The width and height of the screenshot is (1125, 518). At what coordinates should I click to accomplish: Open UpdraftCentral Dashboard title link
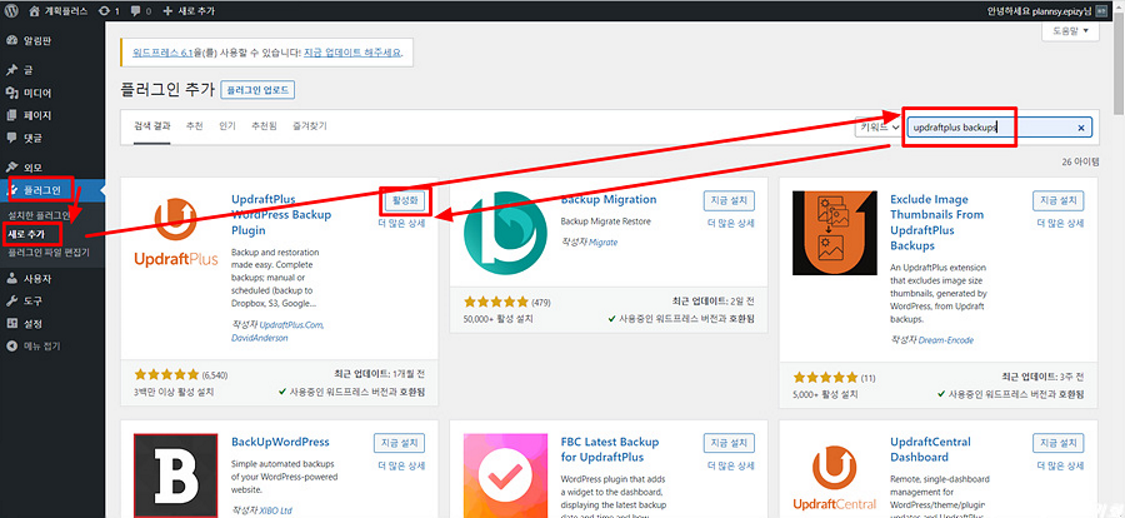coord(930,449)
